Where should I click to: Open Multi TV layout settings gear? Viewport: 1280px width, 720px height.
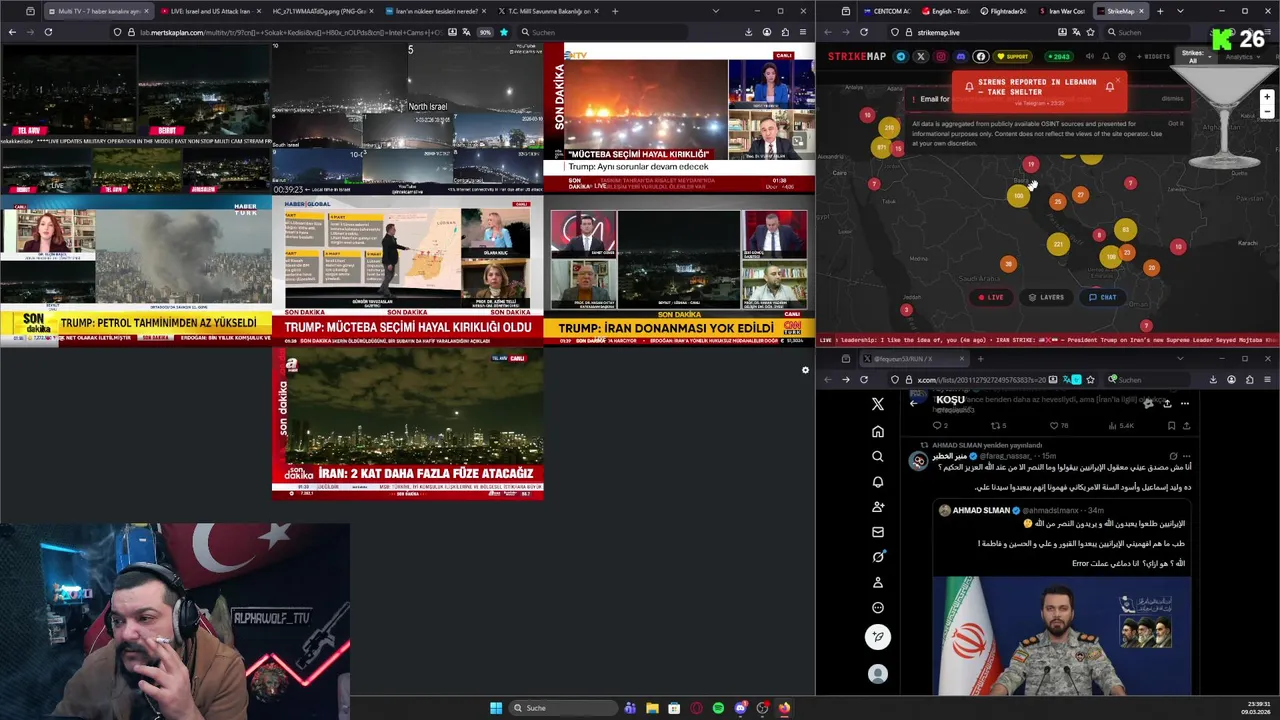click(x=805, y=370)
